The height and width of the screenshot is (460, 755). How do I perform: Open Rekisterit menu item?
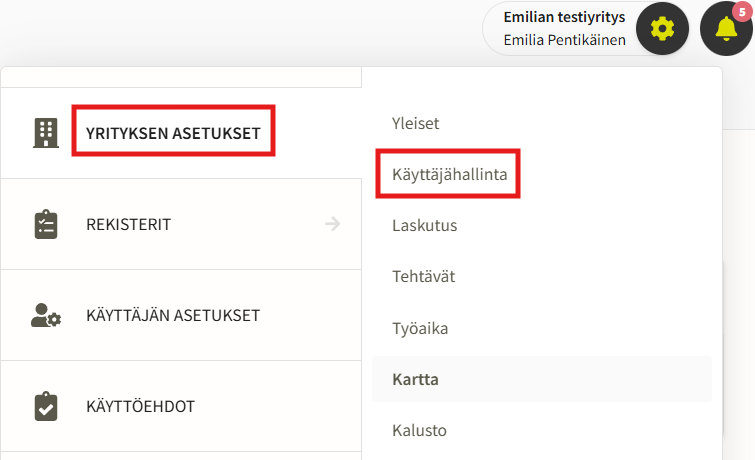click(128, 224)
